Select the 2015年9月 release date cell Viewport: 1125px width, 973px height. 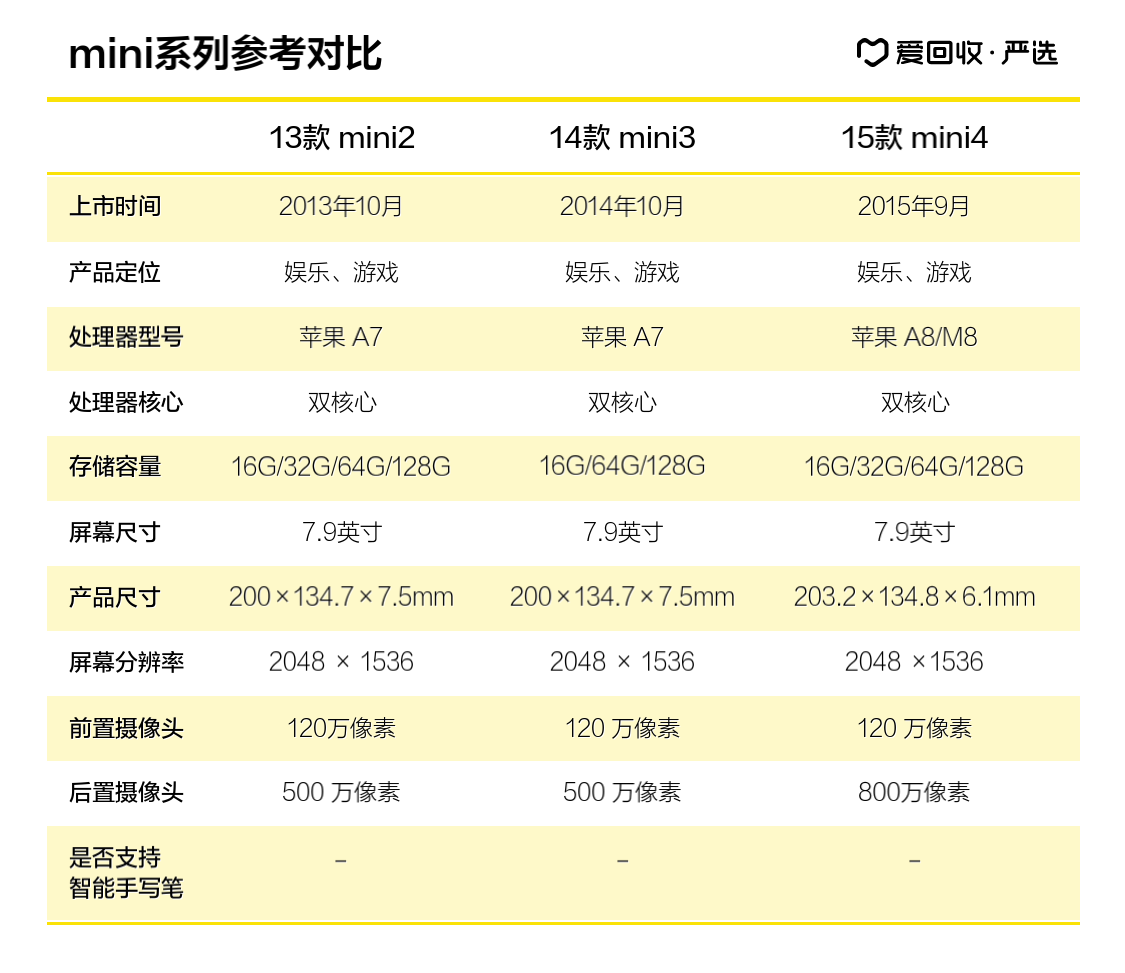click(x=914, y=207)
